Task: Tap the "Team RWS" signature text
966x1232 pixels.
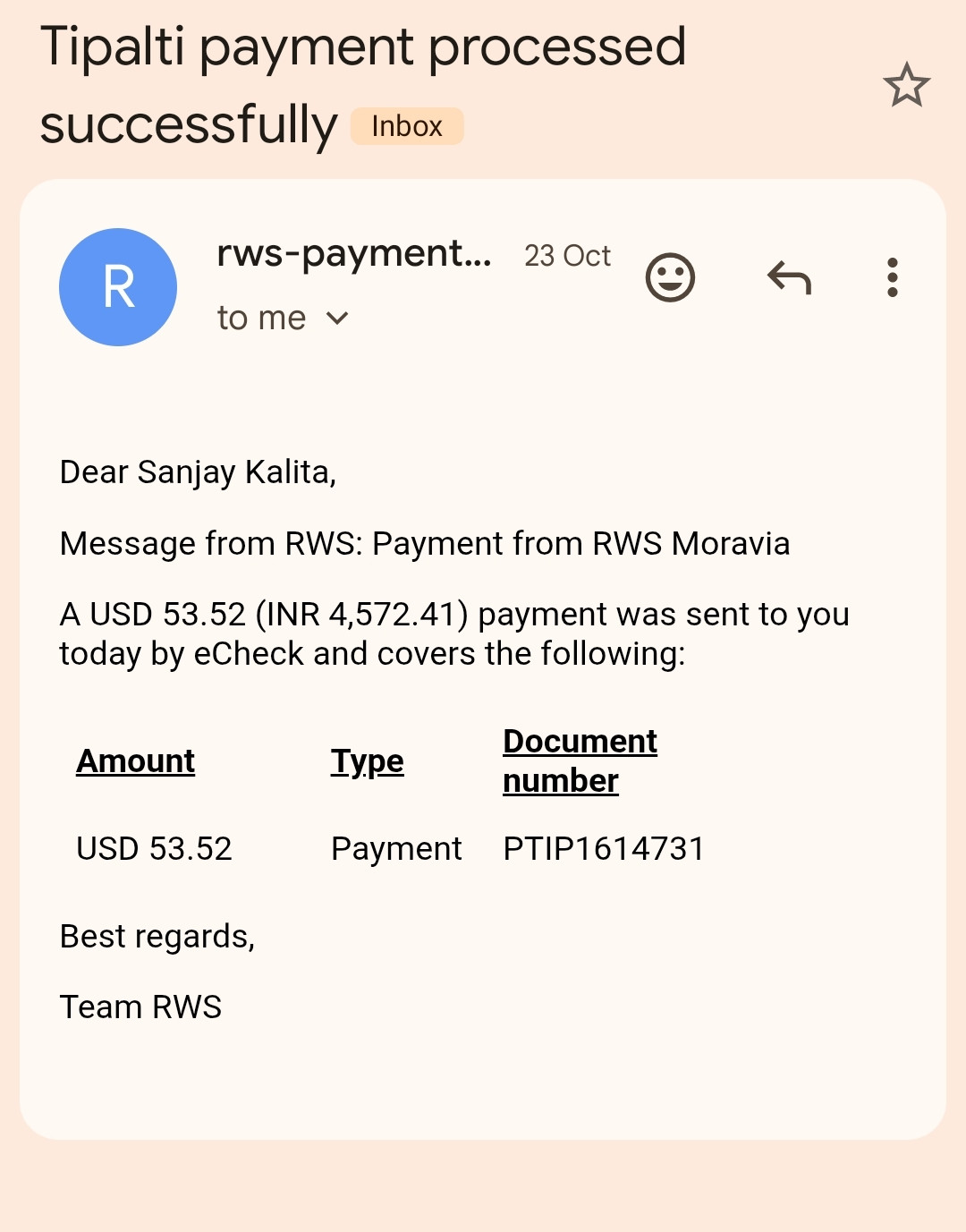Action: coord(140,1007)
